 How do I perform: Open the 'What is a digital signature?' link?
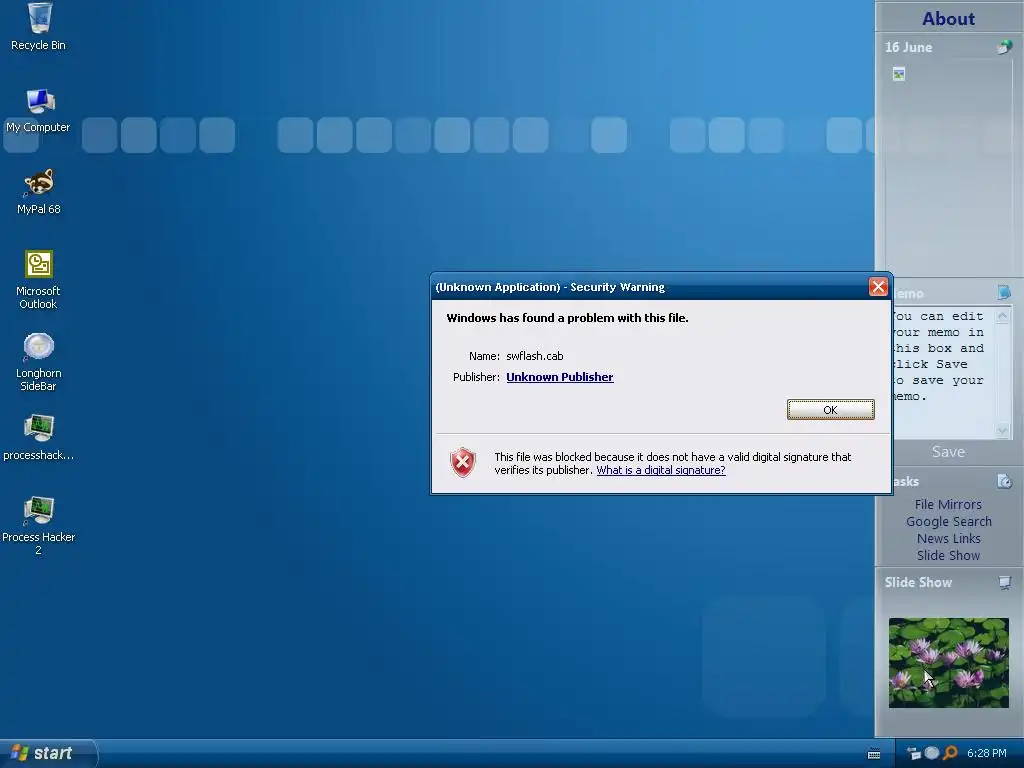coord(661,470)
